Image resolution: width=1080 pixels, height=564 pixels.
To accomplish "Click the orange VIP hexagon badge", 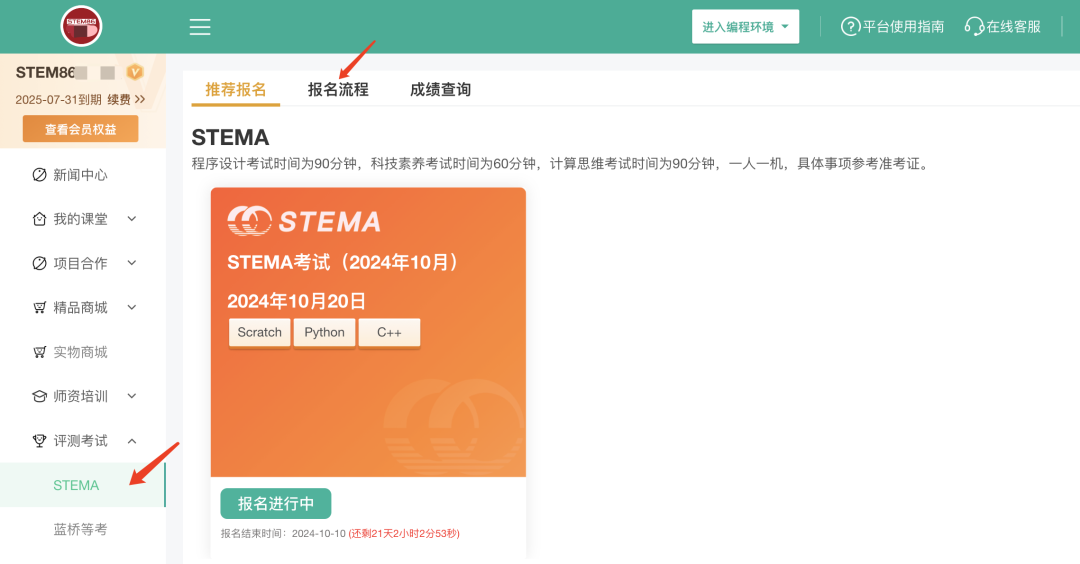I will click(x=135, y=72).
